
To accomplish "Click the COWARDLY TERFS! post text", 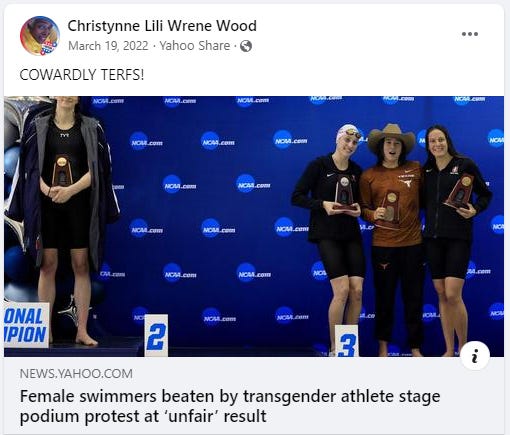I will 82,75.
